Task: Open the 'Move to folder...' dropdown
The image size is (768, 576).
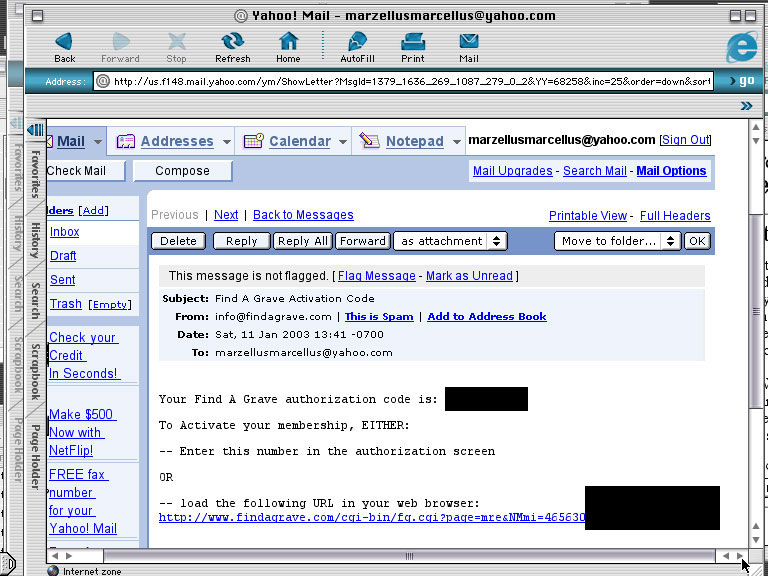Action: pos(617,241)
